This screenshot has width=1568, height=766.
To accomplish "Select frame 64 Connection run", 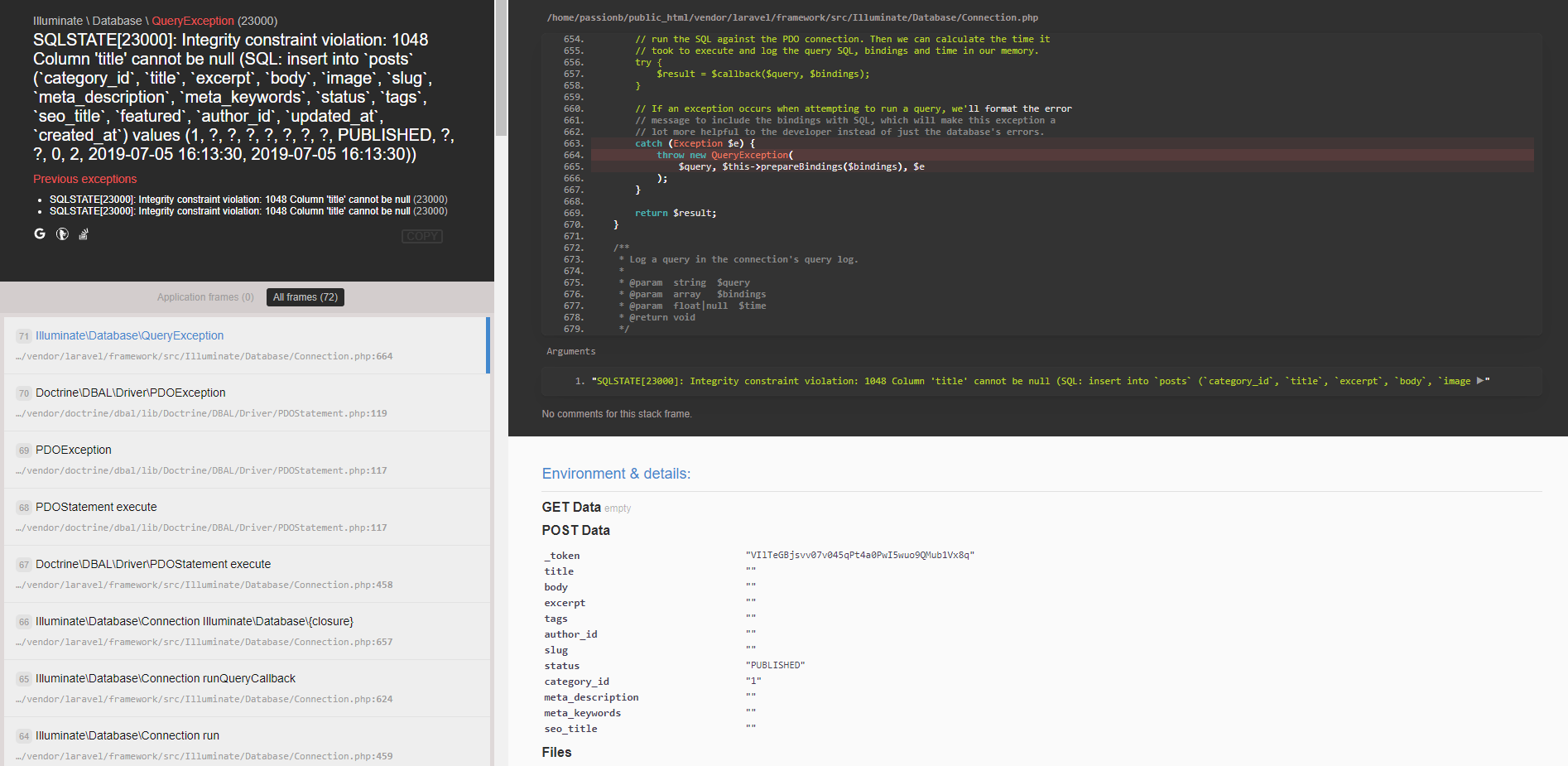I will click(x=127, y=735).
